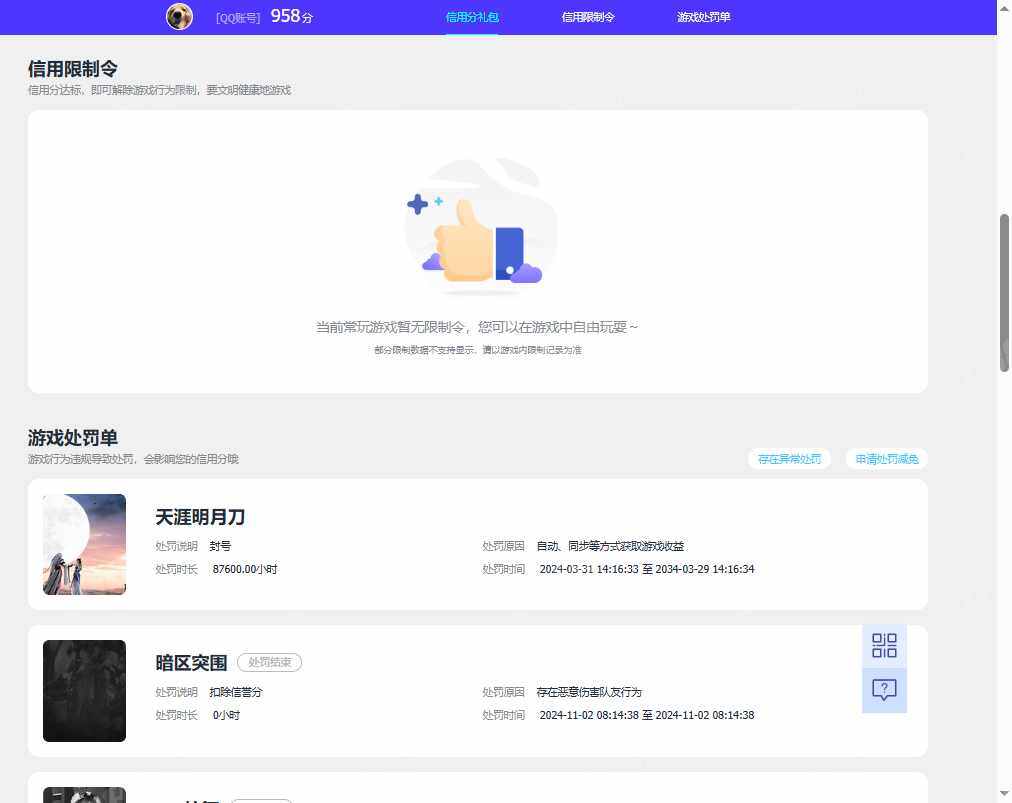This screenshot has height=803, width=1012.
Task: Select the 0小时 duration value
Action: point(226,715)
